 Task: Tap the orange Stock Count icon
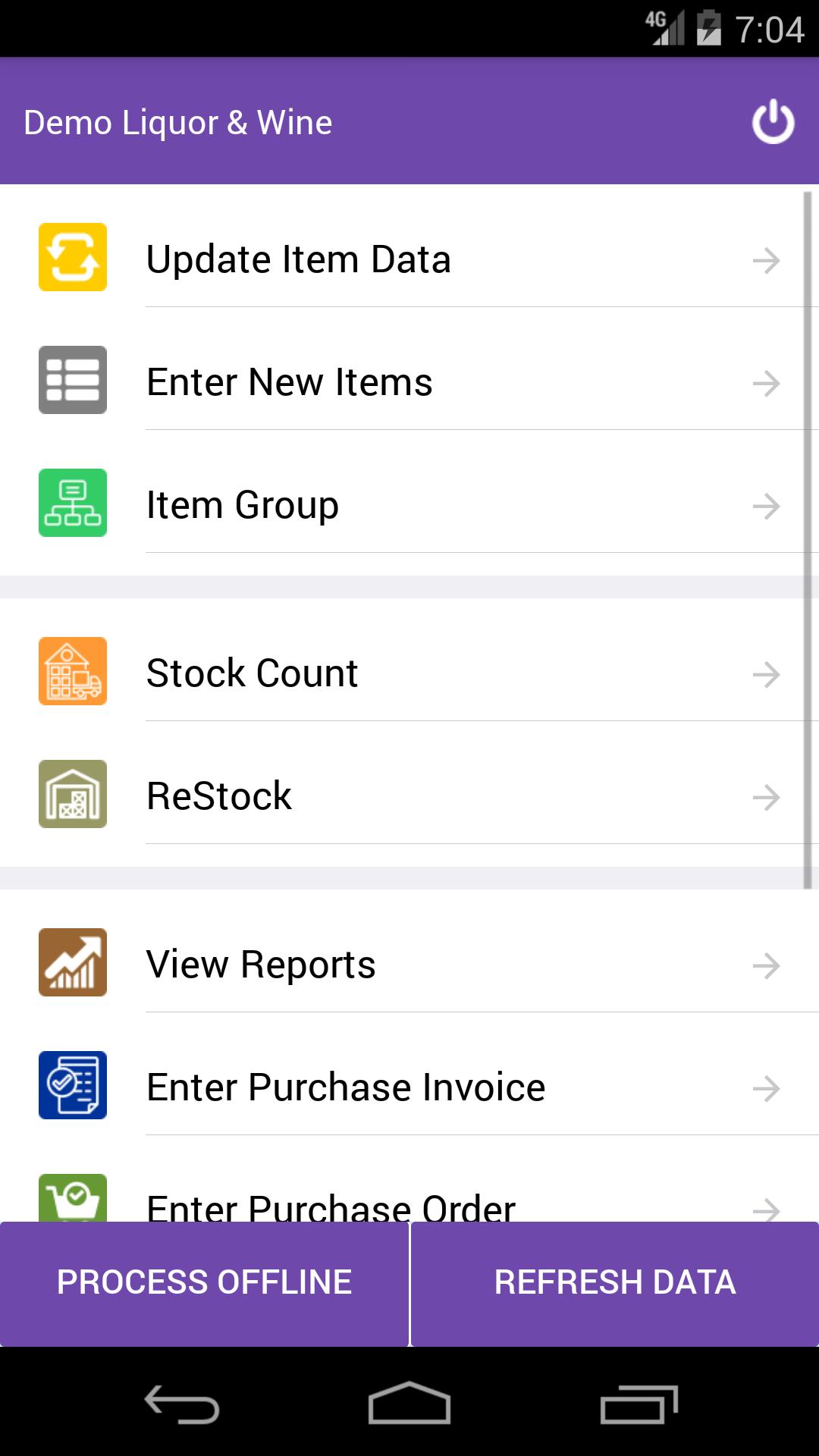coord(73,671)
